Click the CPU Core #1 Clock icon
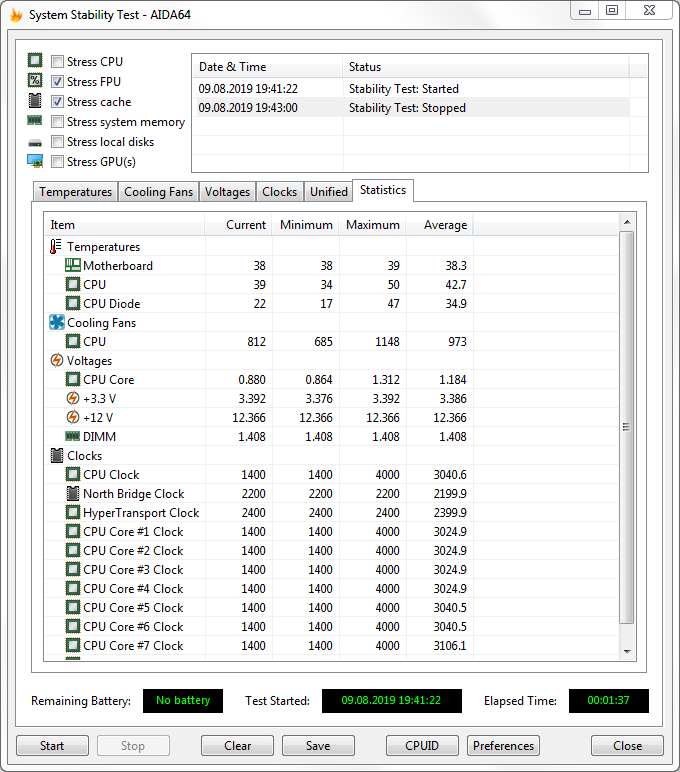This screenshot has height=772, width=680. [73, 532]
